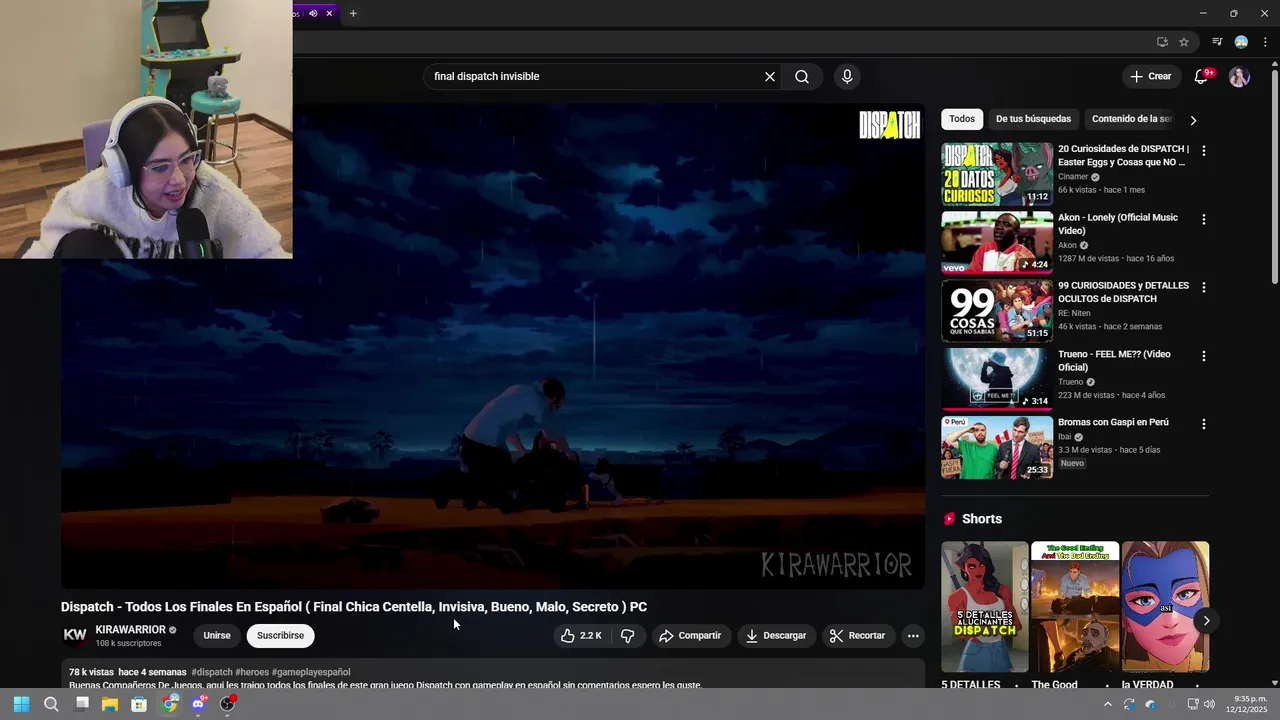The height and width of the screenshot is (720, 1280).
Task: Dislike the video with thumbs down
Action: click(628, 636)
